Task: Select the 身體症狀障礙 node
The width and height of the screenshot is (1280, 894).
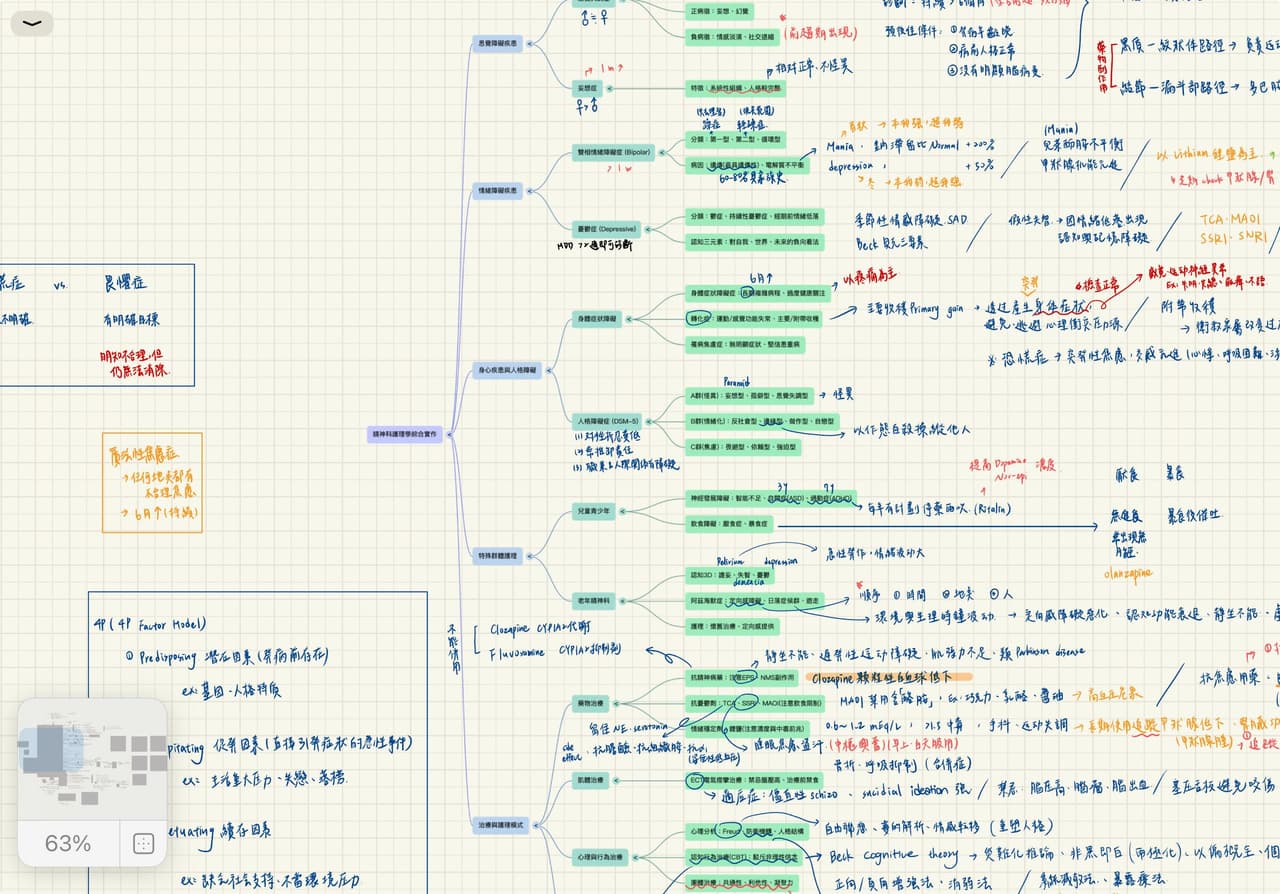Action: point(596,318)
